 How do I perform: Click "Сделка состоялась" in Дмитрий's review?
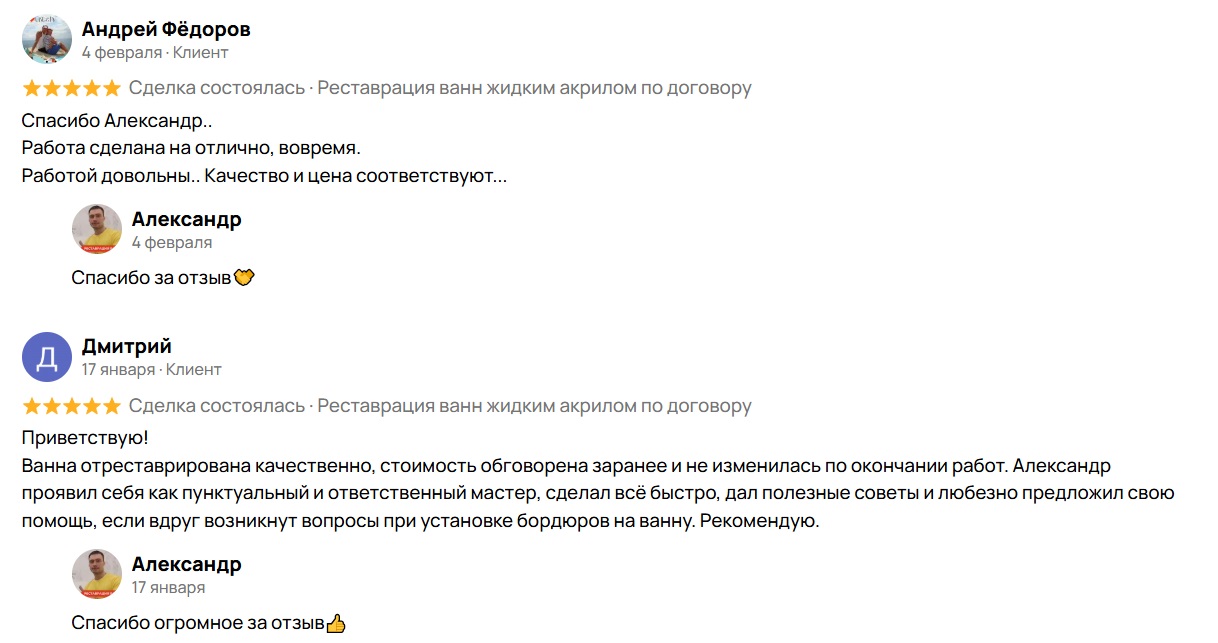pos(217,406)
